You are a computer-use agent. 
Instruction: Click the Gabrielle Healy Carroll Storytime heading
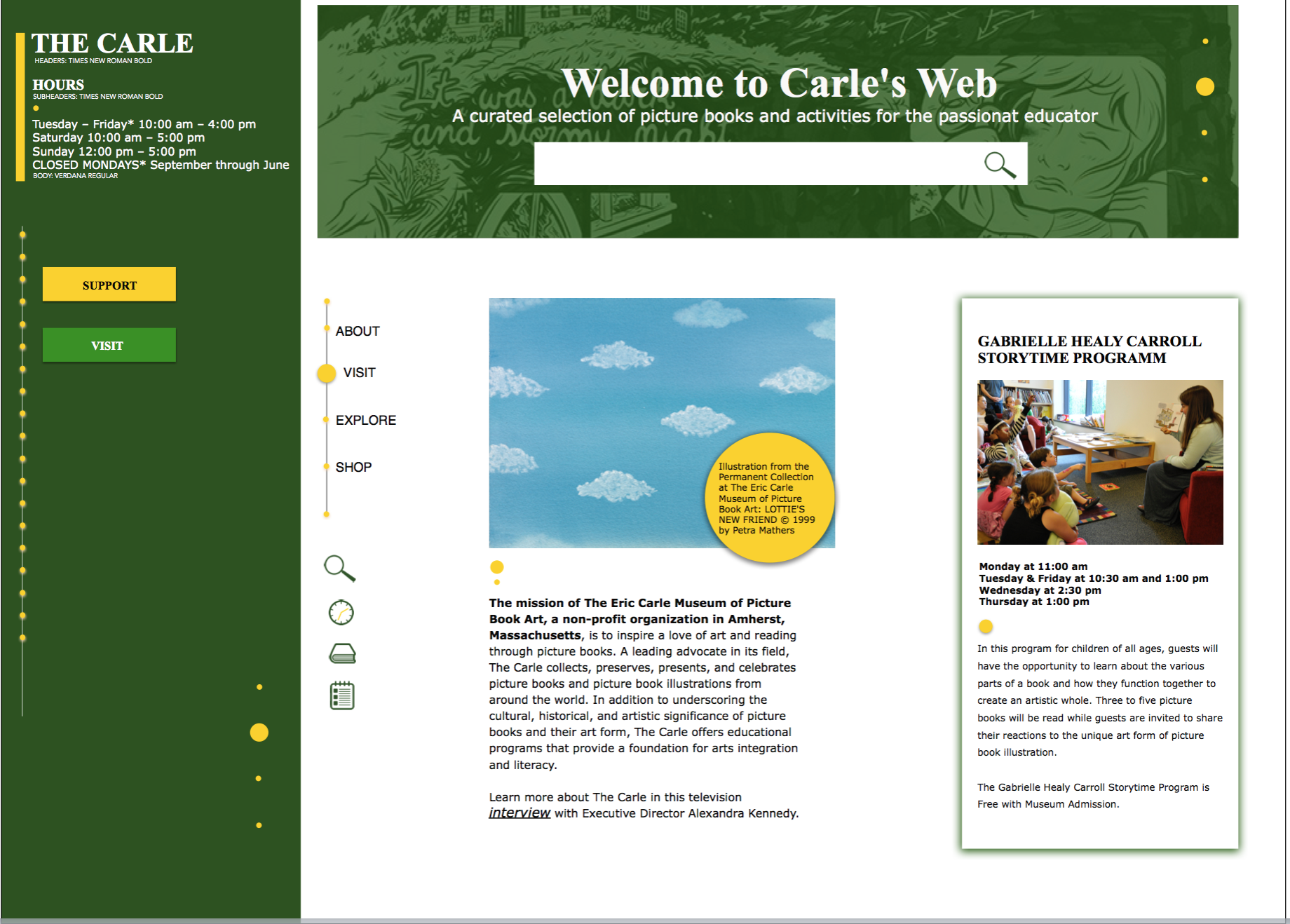click(1089, 349)
